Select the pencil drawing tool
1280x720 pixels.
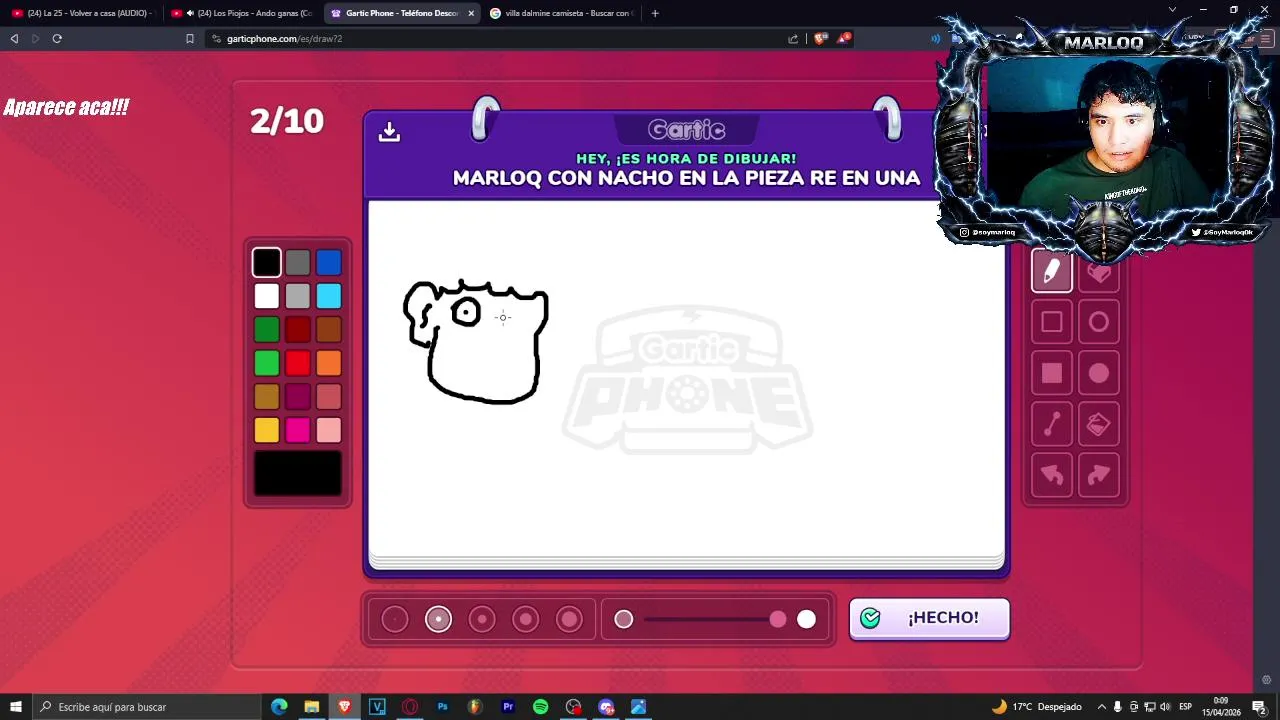1051,271
